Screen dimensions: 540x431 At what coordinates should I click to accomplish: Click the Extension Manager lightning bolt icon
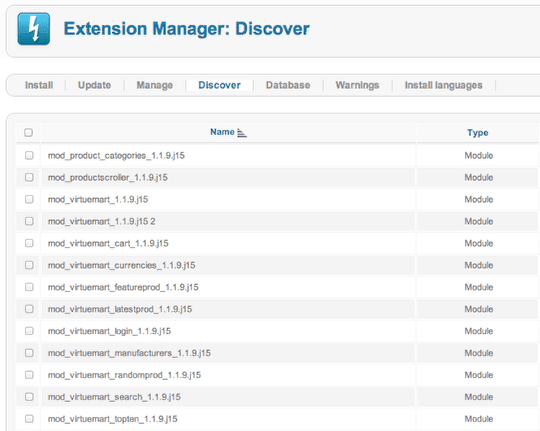[x=34, y=29]
